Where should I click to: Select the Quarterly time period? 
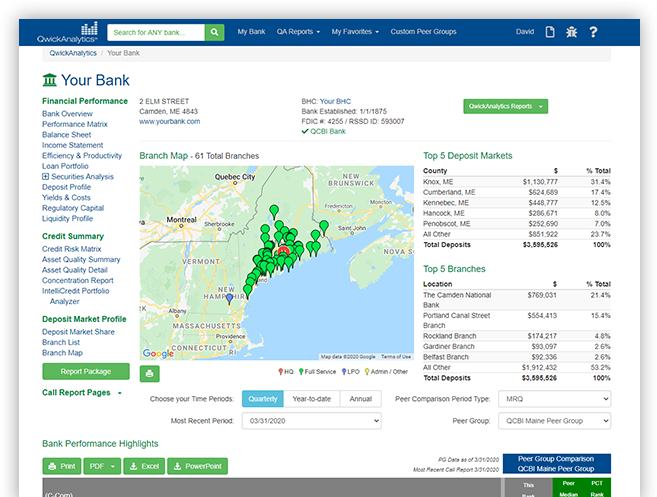coord(262,399)
